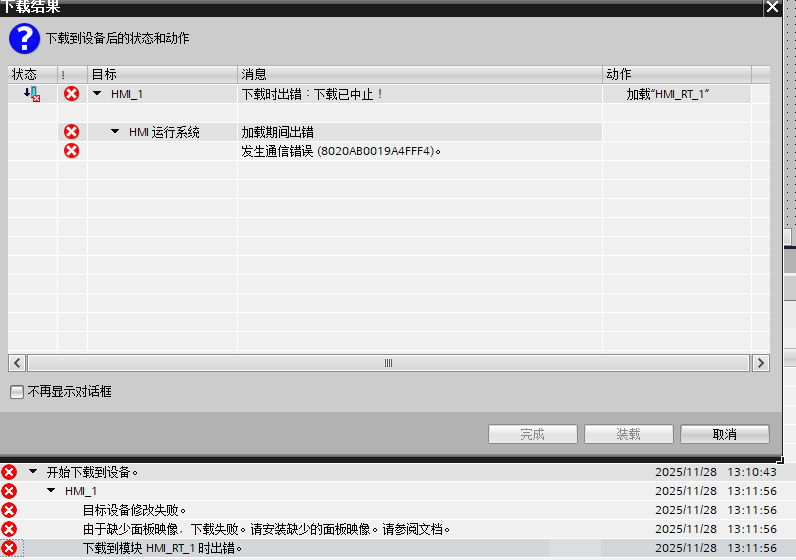The height and width of the screenshot is (560, 796).
Task: Click the "!" column header
Action: tap(72, 75)
